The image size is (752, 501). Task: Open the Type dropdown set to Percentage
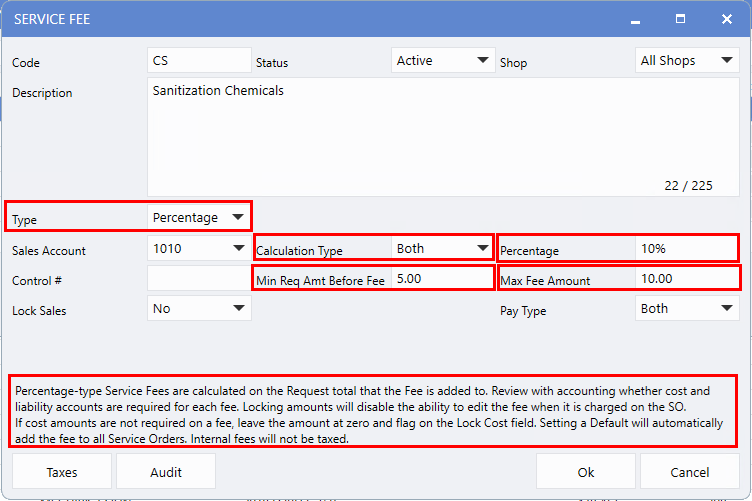coord(199,217)
